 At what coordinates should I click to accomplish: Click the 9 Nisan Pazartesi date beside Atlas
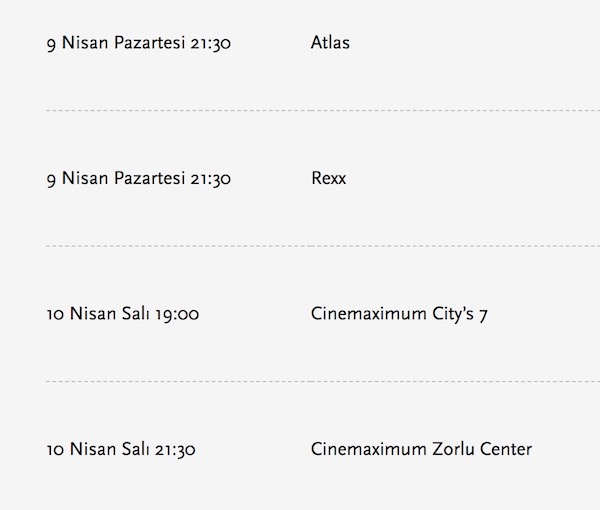(x=115, y=43)
